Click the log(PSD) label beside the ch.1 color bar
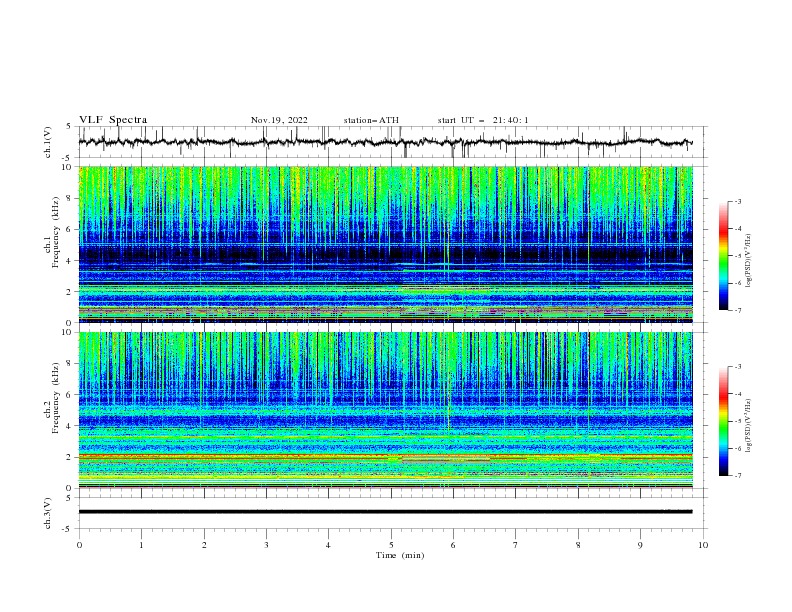Viewport: 792px width, 612px height. [x=749, y=261]
